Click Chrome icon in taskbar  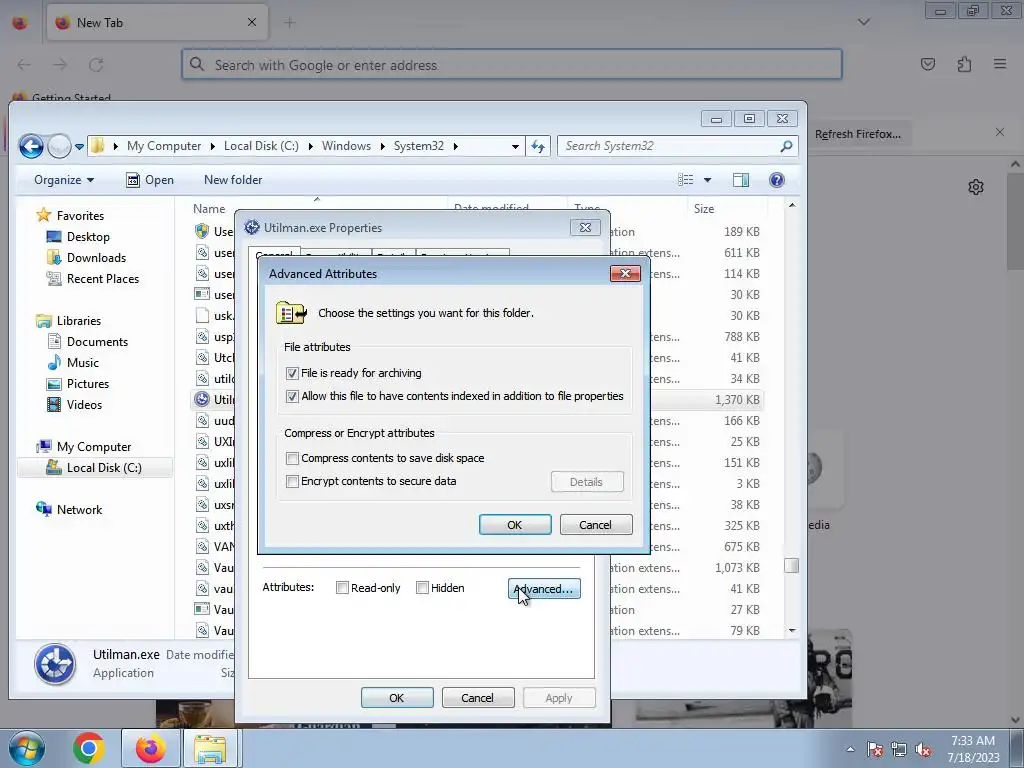point(89,748)
